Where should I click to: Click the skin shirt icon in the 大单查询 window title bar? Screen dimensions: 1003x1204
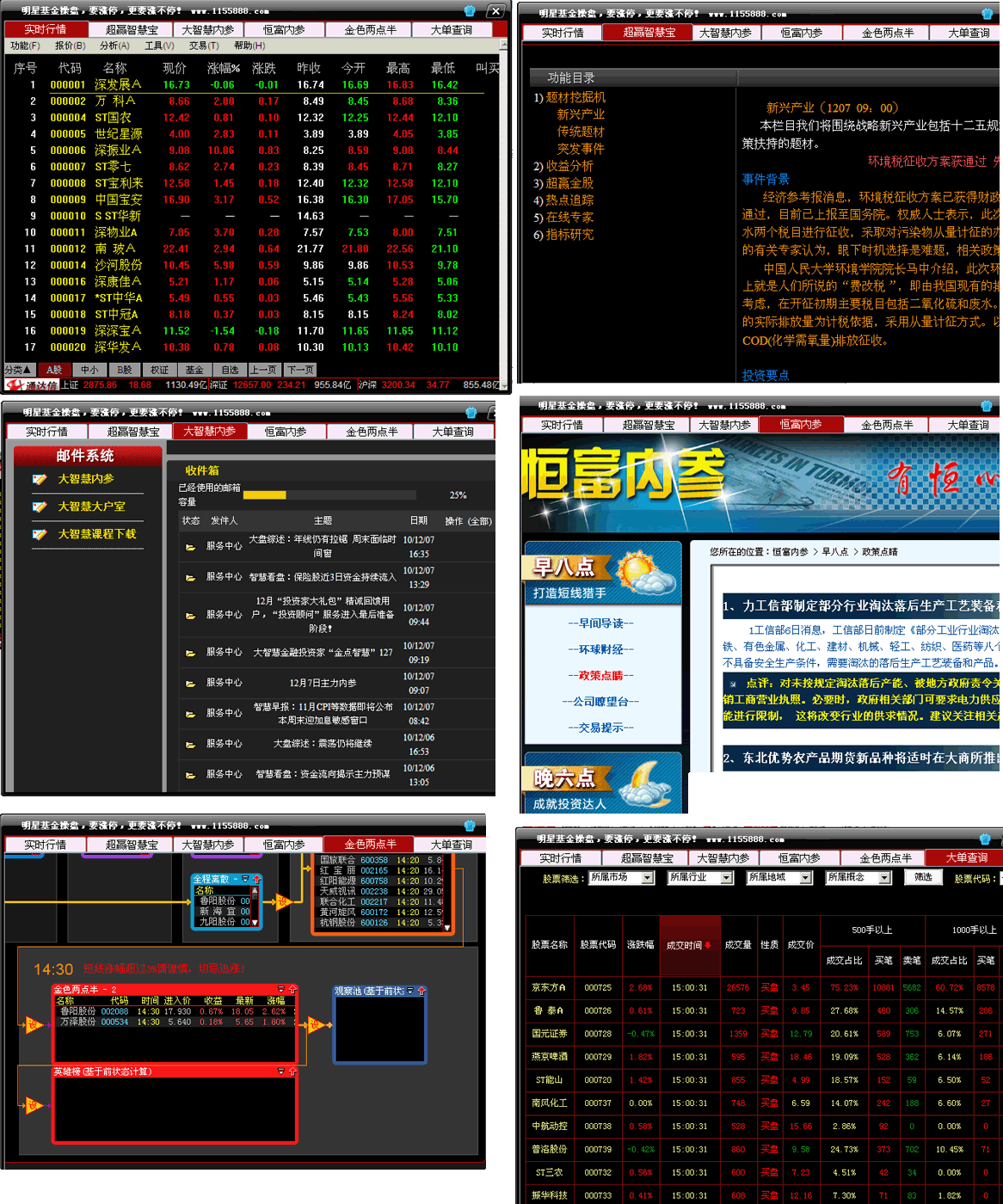click(985, 838)
